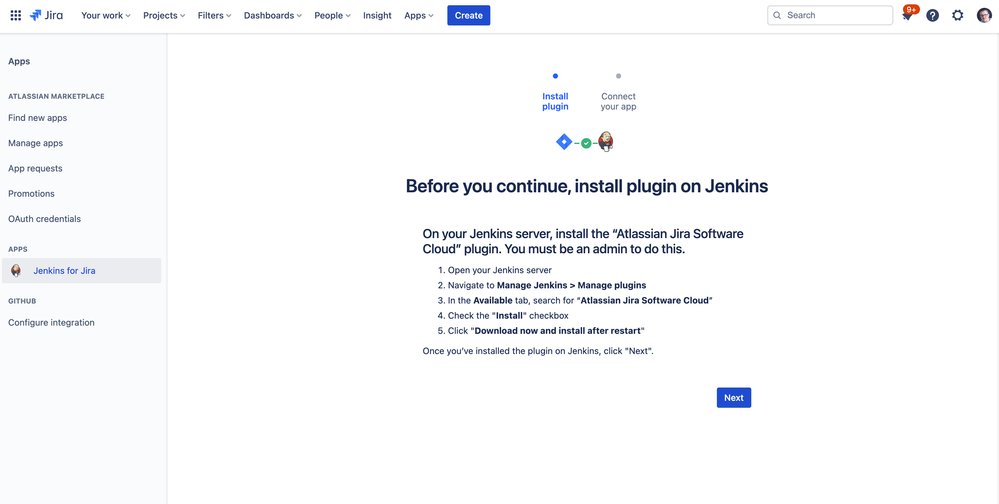
Task: Click the Apps sidebar heading
Action: (x=19, y=62)
